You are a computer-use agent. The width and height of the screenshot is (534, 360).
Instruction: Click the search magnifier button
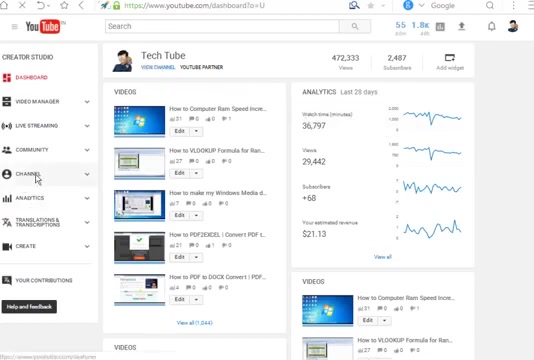[355, 26]
